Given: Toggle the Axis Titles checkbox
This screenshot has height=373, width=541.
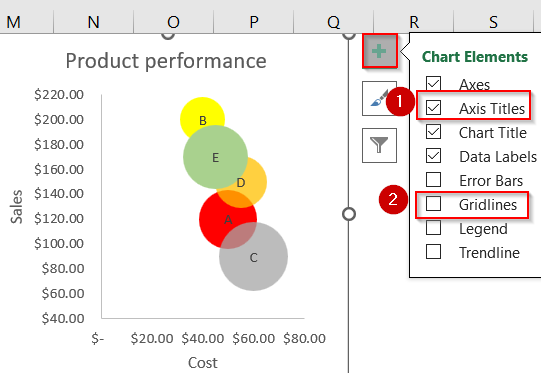Looking at the screenshot, I should (433, 108).
